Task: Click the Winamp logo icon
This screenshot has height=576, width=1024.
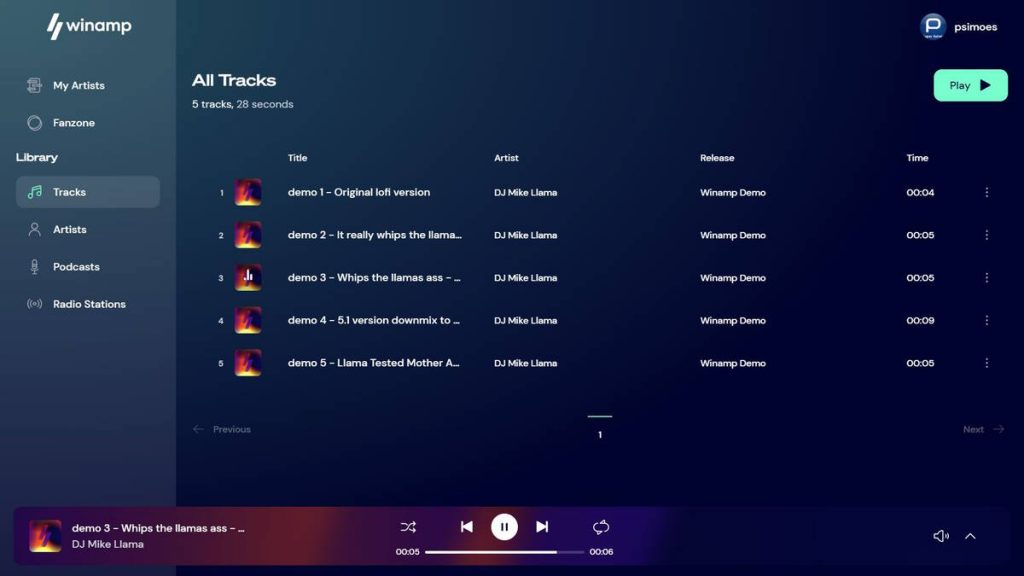Action: 55,26
